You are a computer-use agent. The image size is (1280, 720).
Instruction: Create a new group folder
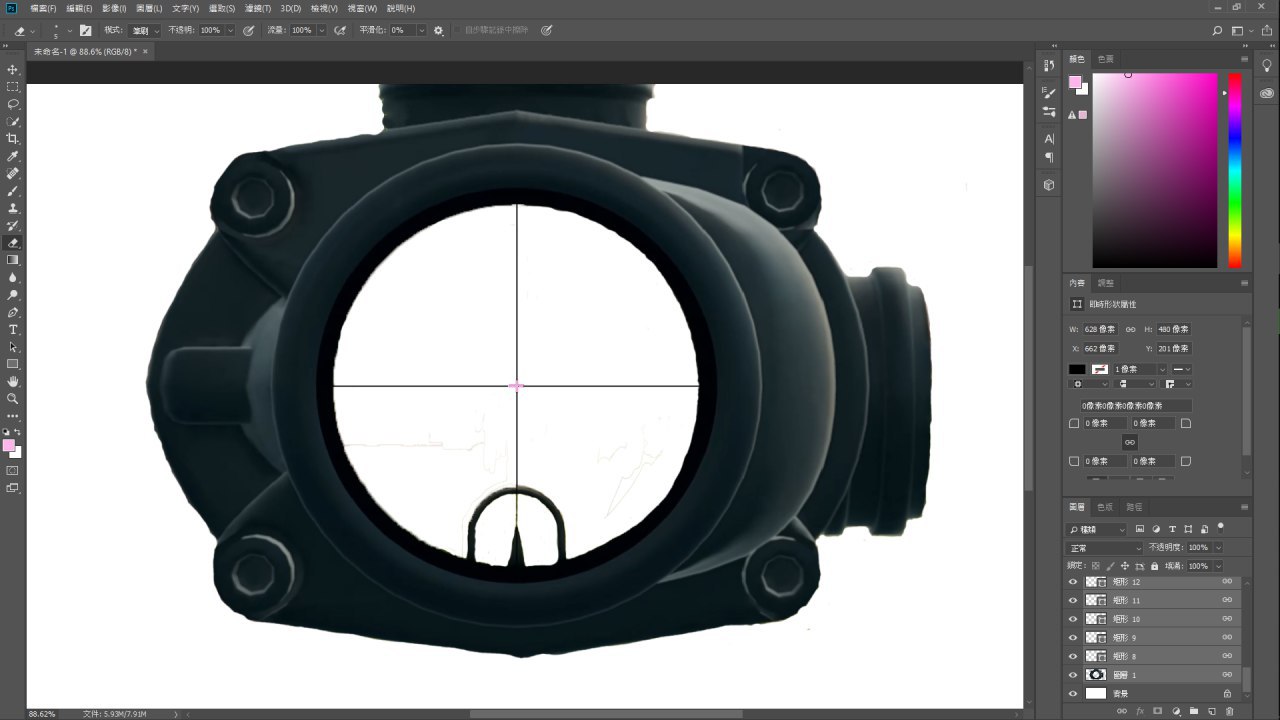point(1194,711)
